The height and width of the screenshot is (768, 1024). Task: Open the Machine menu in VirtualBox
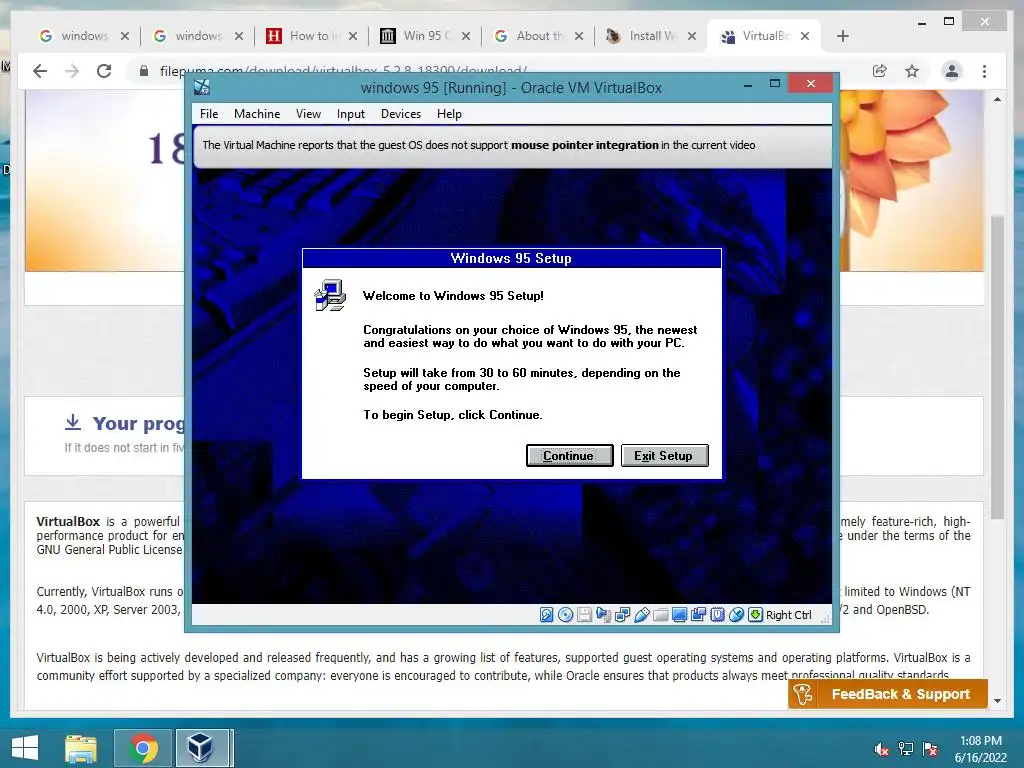[x=257, y=114]
